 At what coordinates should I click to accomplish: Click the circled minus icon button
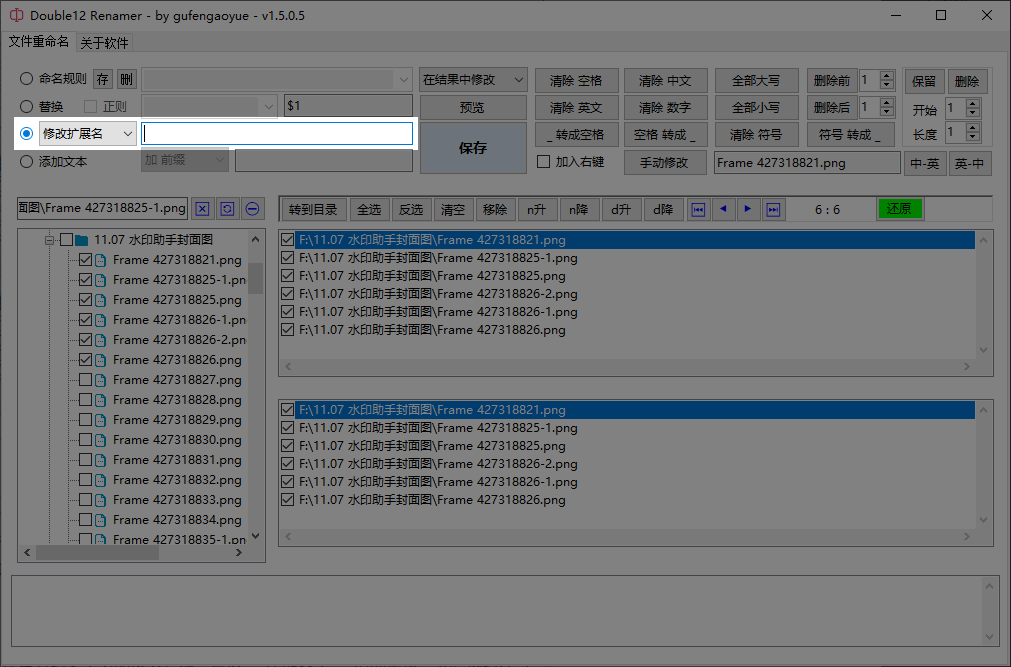[252, 209]
